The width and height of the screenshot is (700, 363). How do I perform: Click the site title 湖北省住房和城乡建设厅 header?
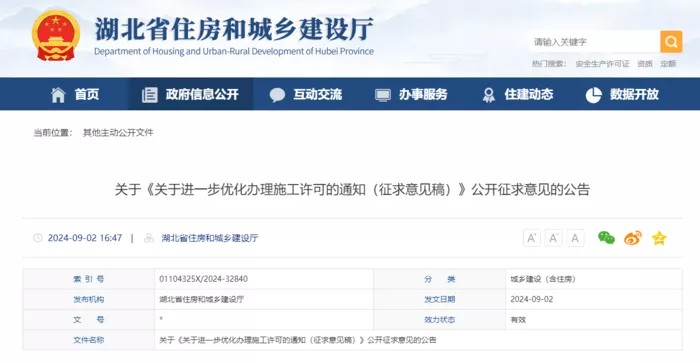point(234,29)
